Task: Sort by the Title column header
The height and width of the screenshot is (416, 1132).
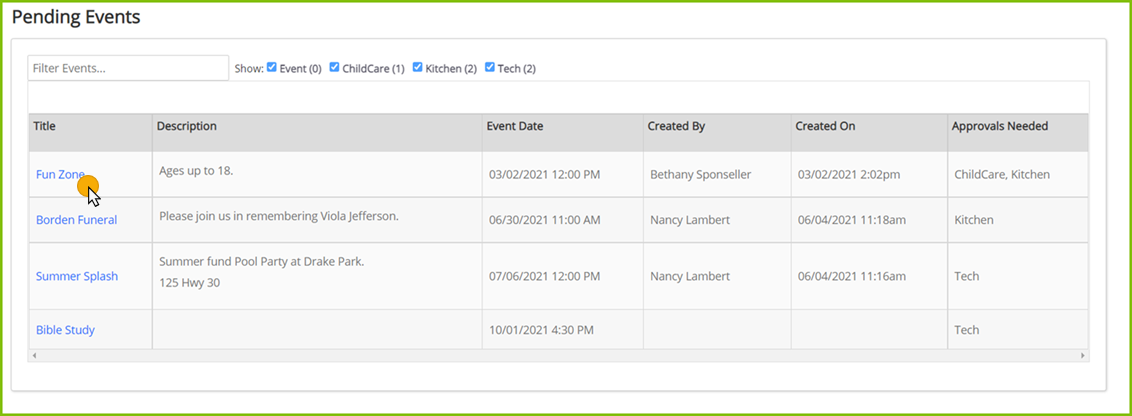Action: pos(44,126)
